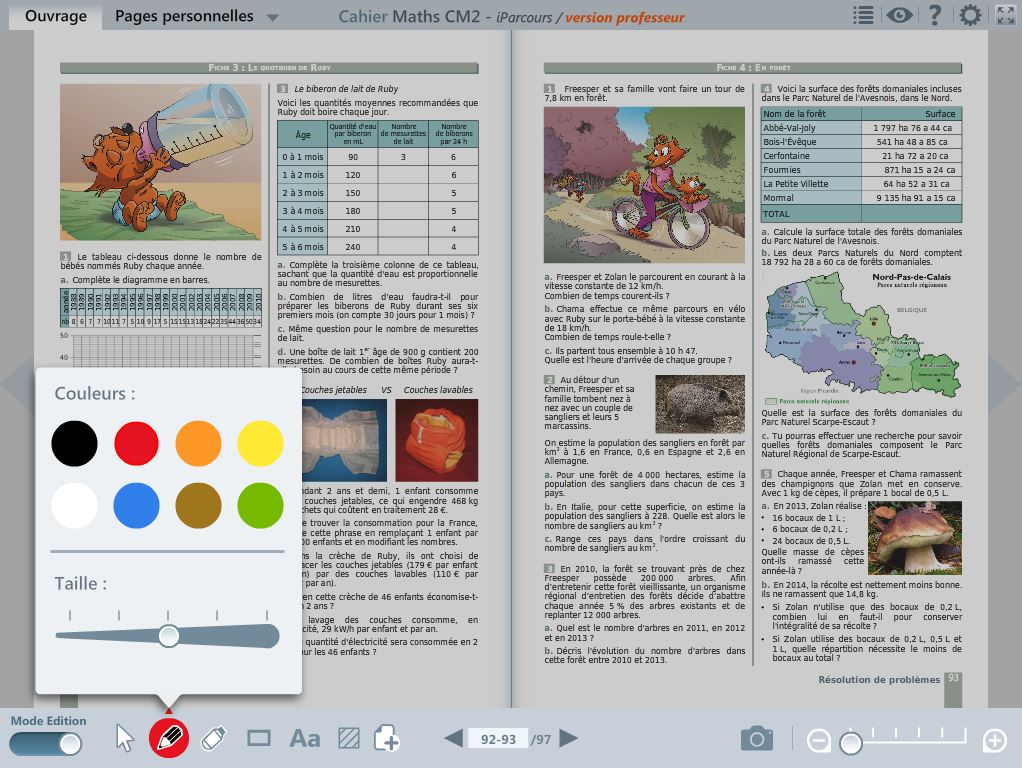Take a snapshot with camera icon
The width and height of the screenshot is (1022, 768).
pos(757,739)
